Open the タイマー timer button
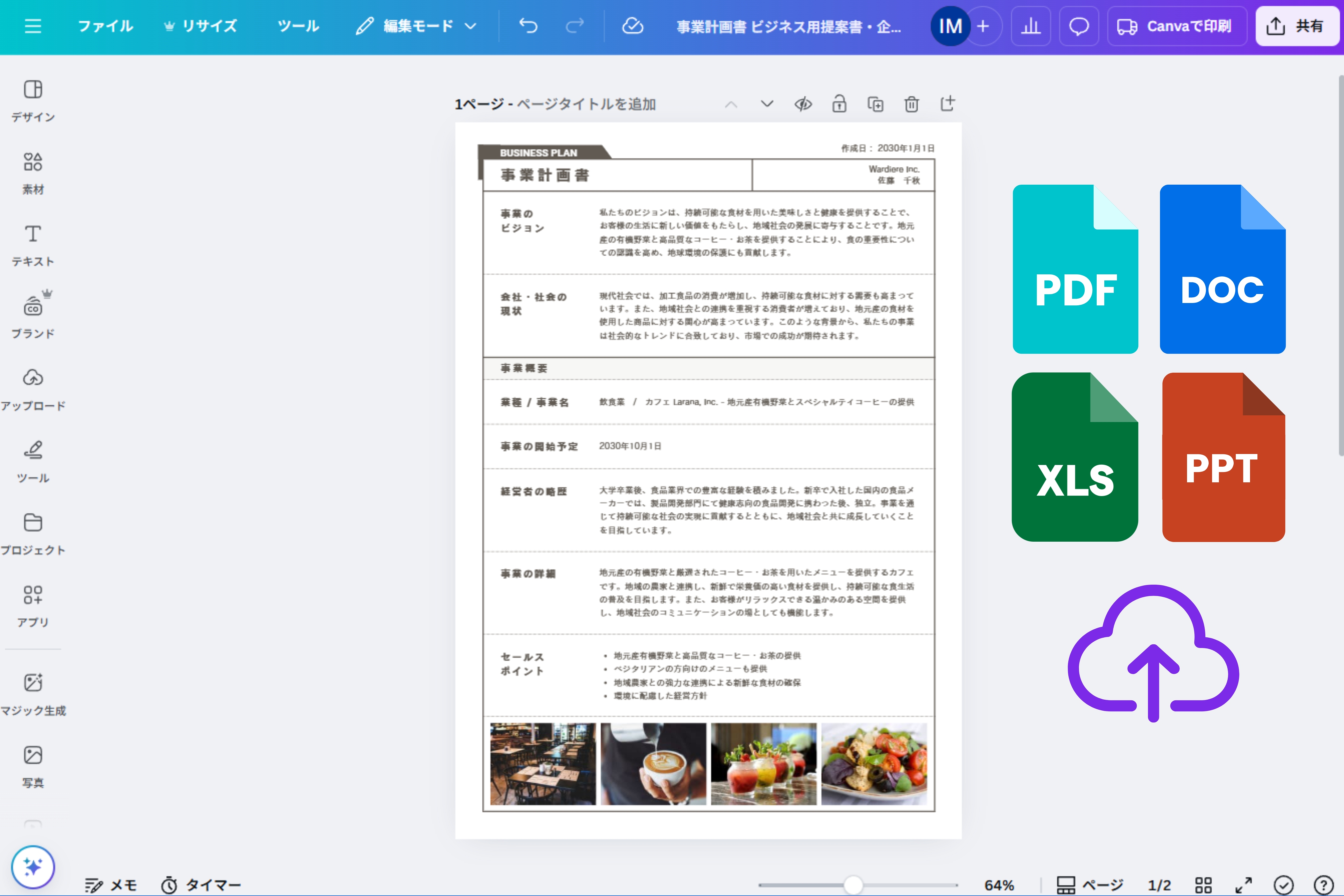The image size is (1344, 896). [201, 885]
